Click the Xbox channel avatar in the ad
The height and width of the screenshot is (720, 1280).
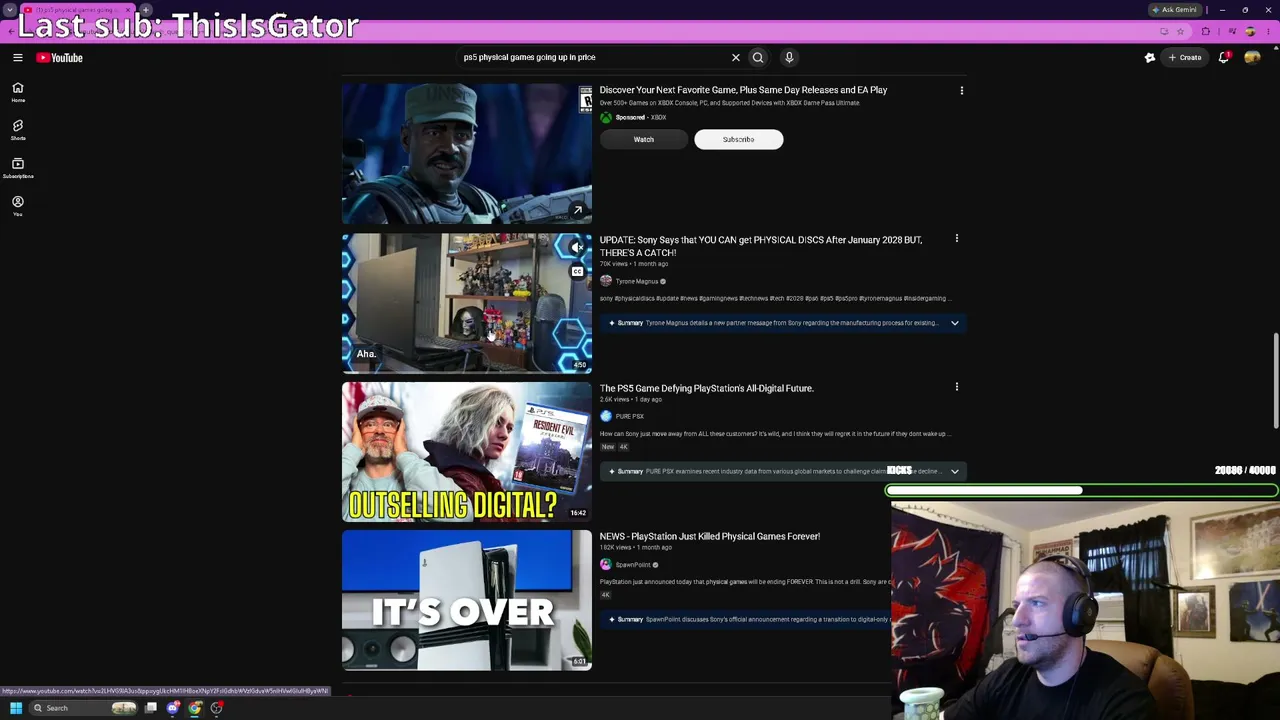[606, 117]
